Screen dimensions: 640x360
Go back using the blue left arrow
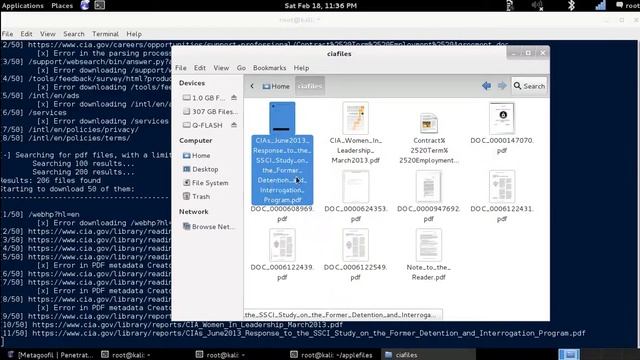click(x=486, y=86)
